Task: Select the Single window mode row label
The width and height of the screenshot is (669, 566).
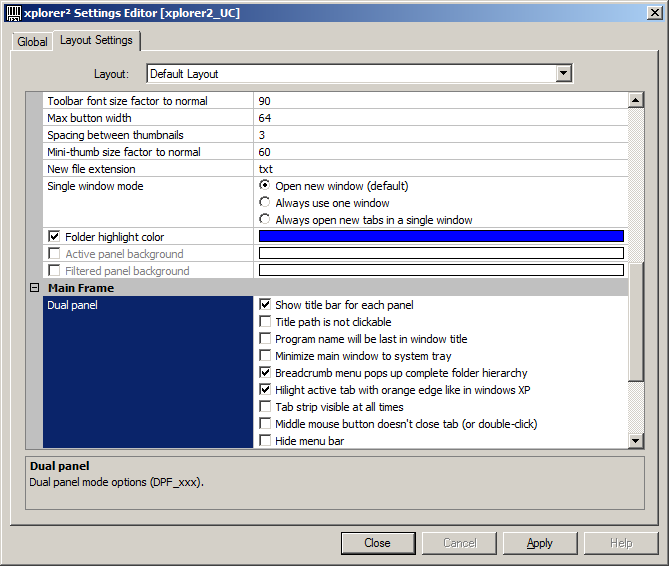Action: point(95,186)
